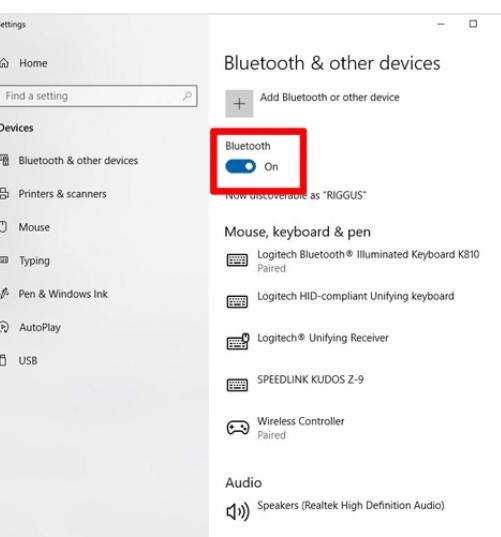The height and width of the screenshot is (537, 501).
Task: Go to Settings Home
Action: 33,63
